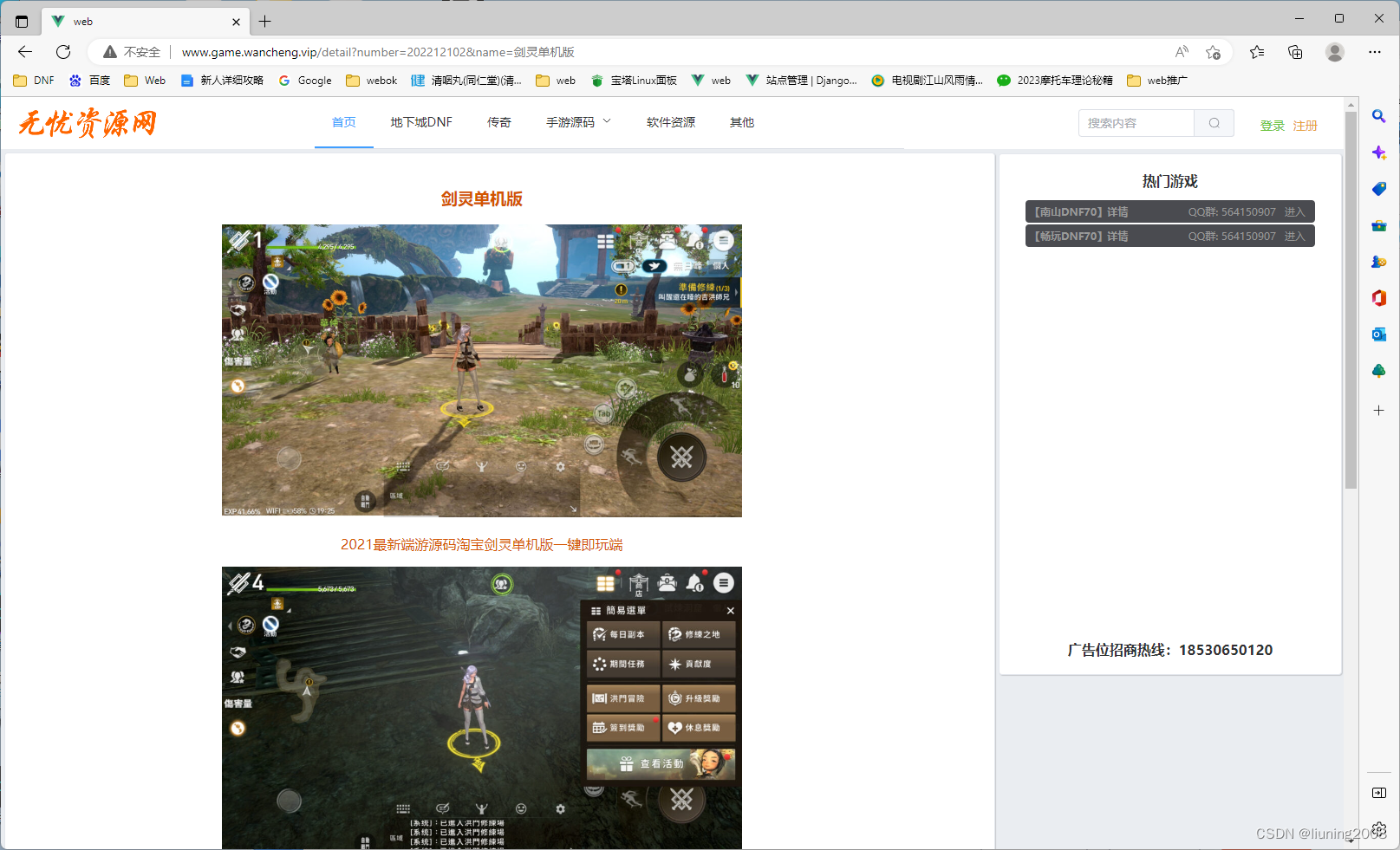
Task: Open a new browser tab
Action: [265, 22]
